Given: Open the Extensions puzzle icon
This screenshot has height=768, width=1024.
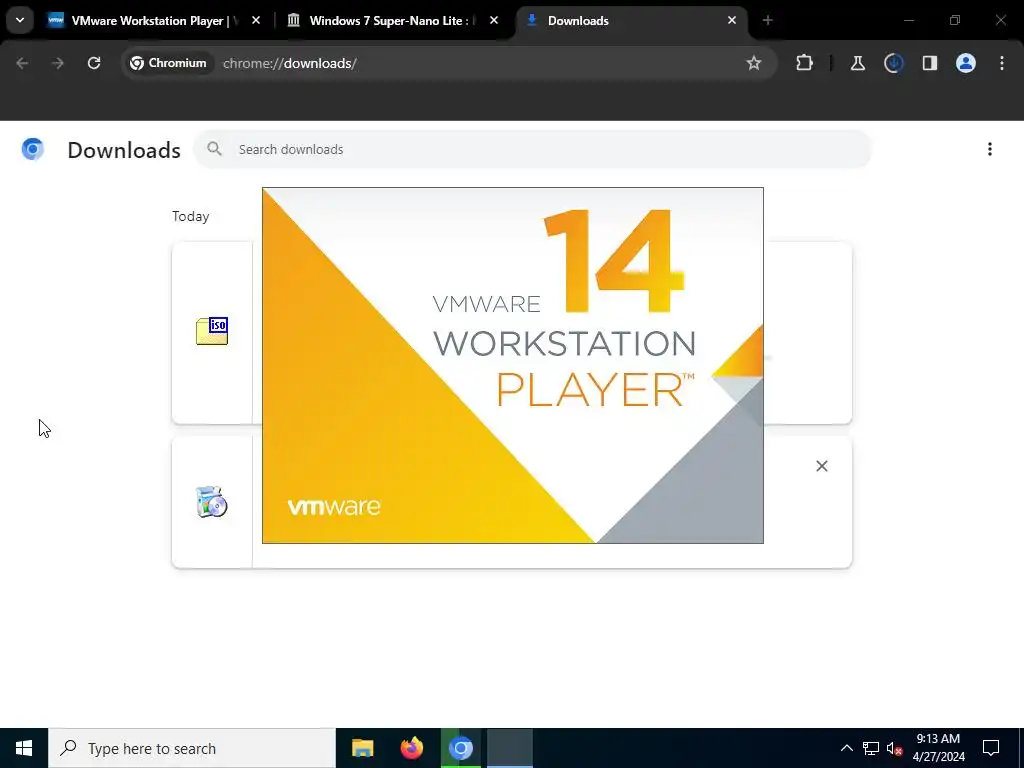Looking at the screenshot, I should tap(805, 63).
